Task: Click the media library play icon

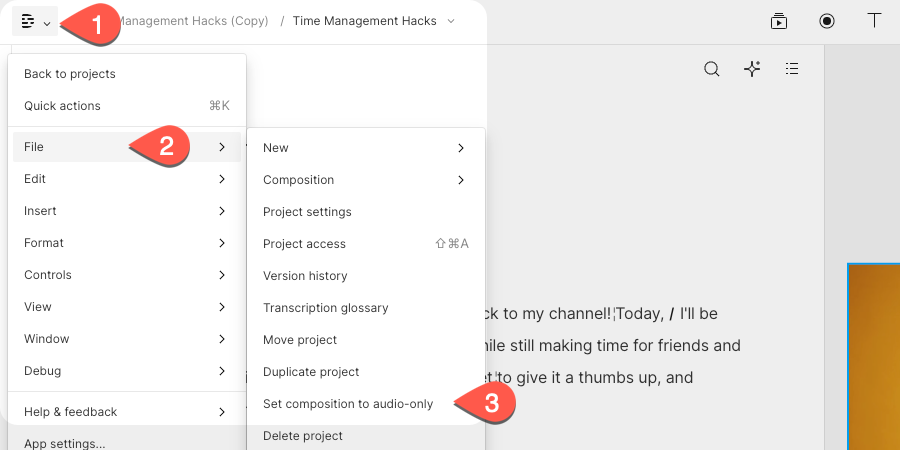Action: (x=779, y=21)
